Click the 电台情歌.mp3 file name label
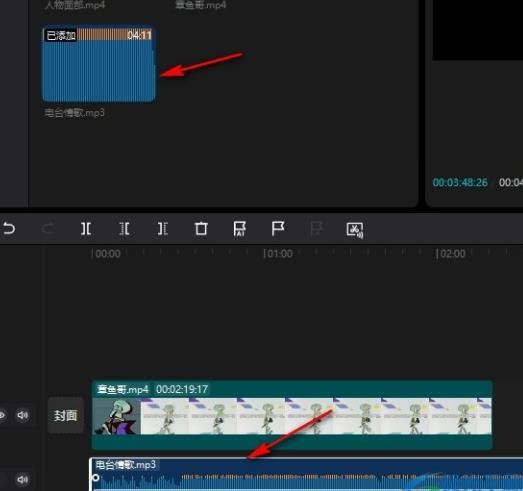Viewport: 523px width, 491px height. 75,113
